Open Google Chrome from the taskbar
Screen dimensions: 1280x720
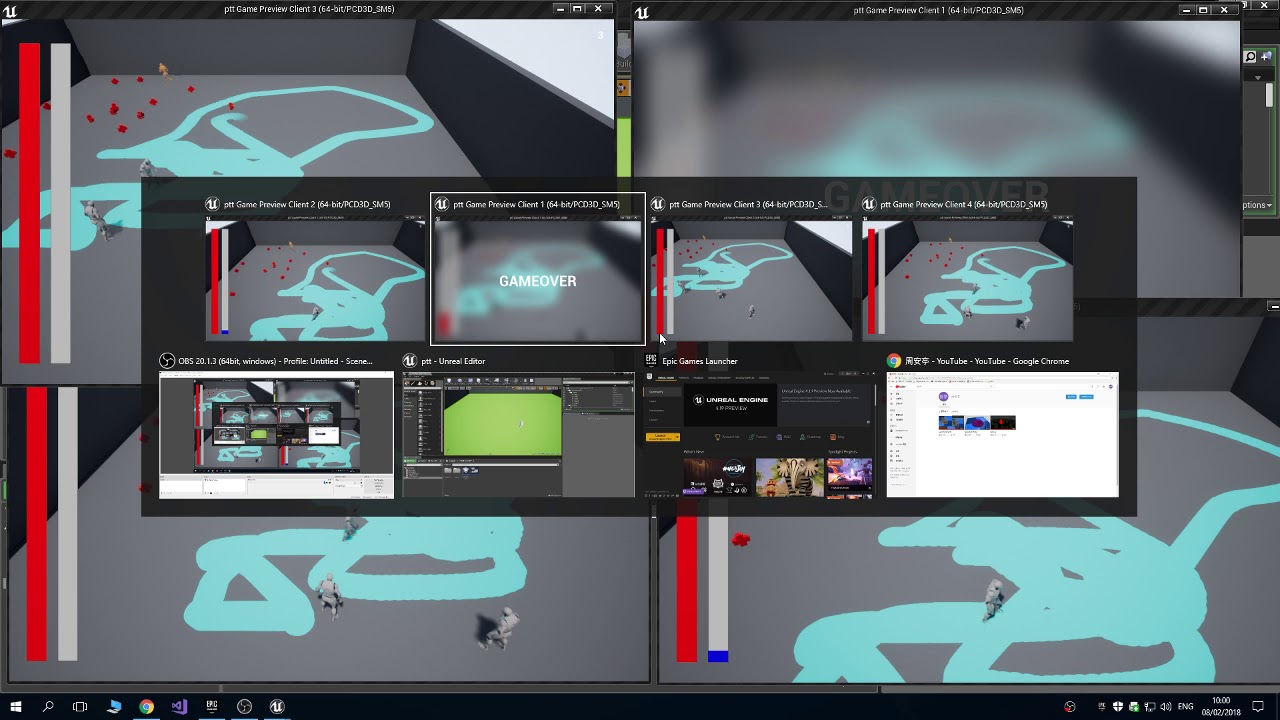point(147,706)
